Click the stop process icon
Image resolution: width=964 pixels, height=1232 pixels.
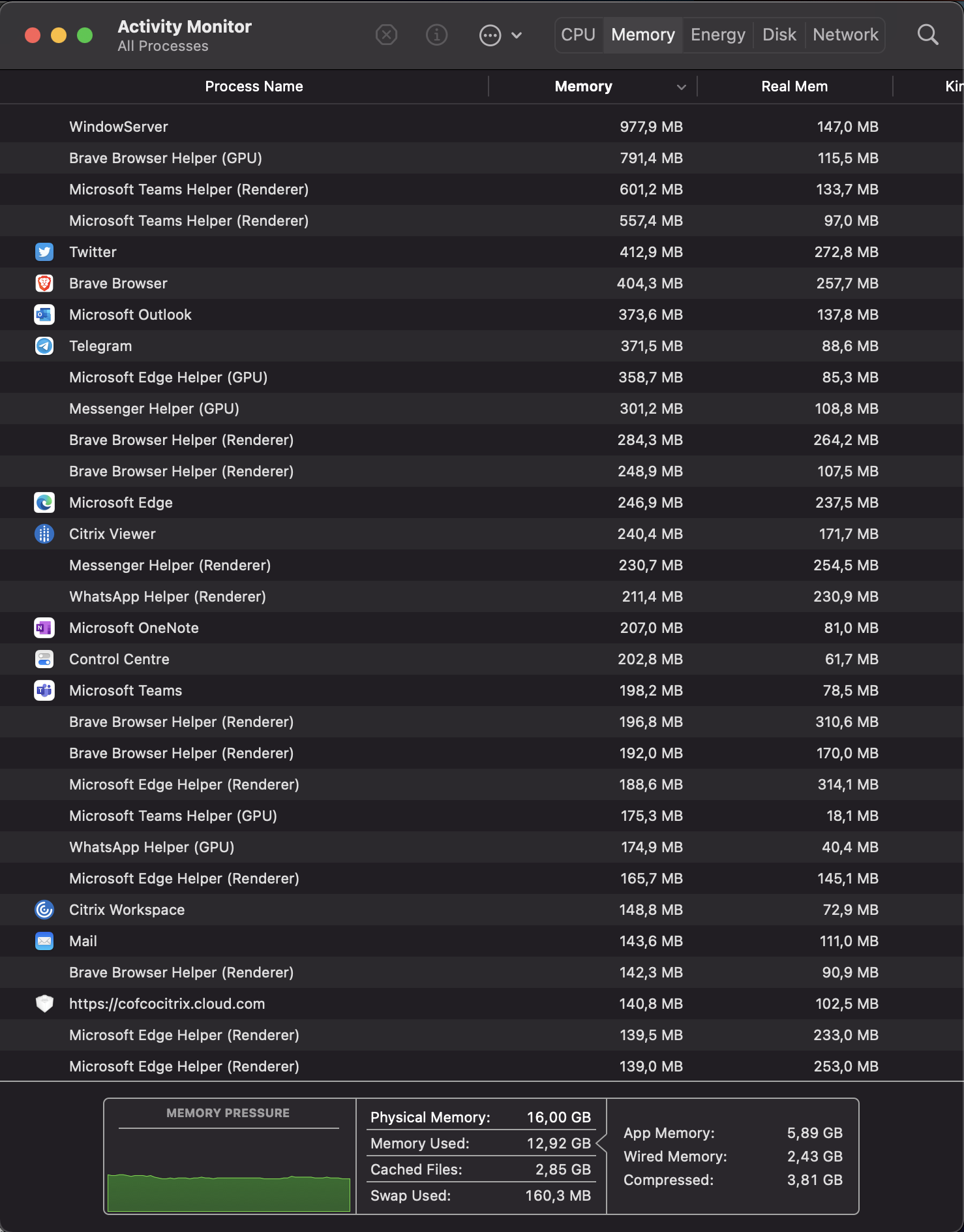click(387, 35)
